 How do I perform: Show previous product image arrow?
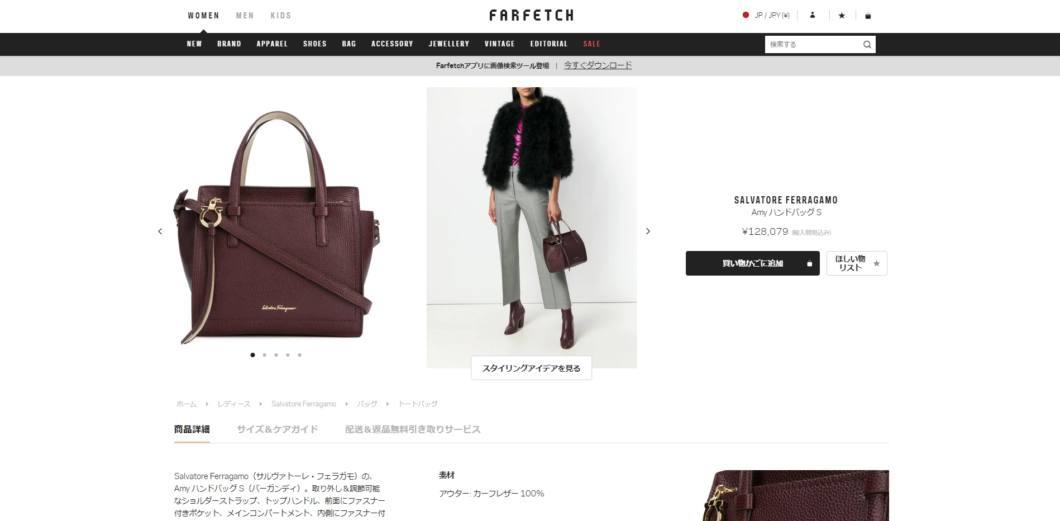(x=160, y=231)
